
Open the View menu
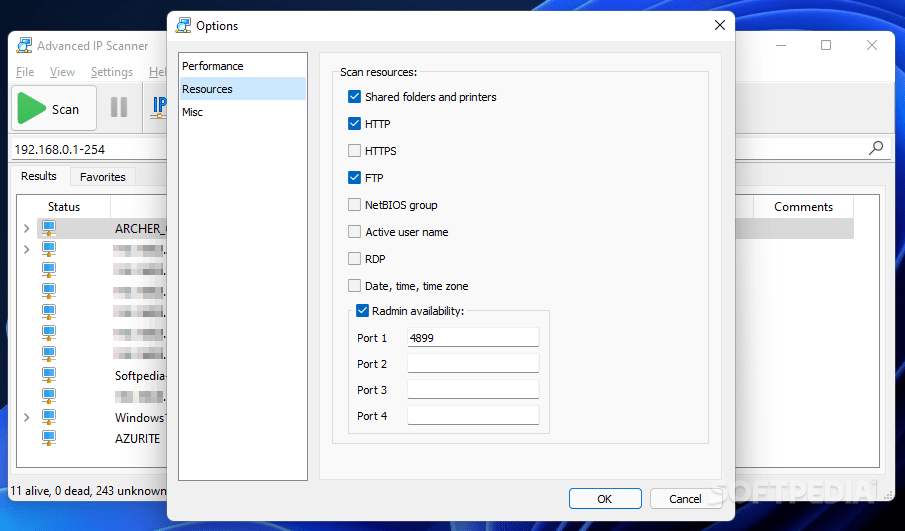tap(62, 72)
